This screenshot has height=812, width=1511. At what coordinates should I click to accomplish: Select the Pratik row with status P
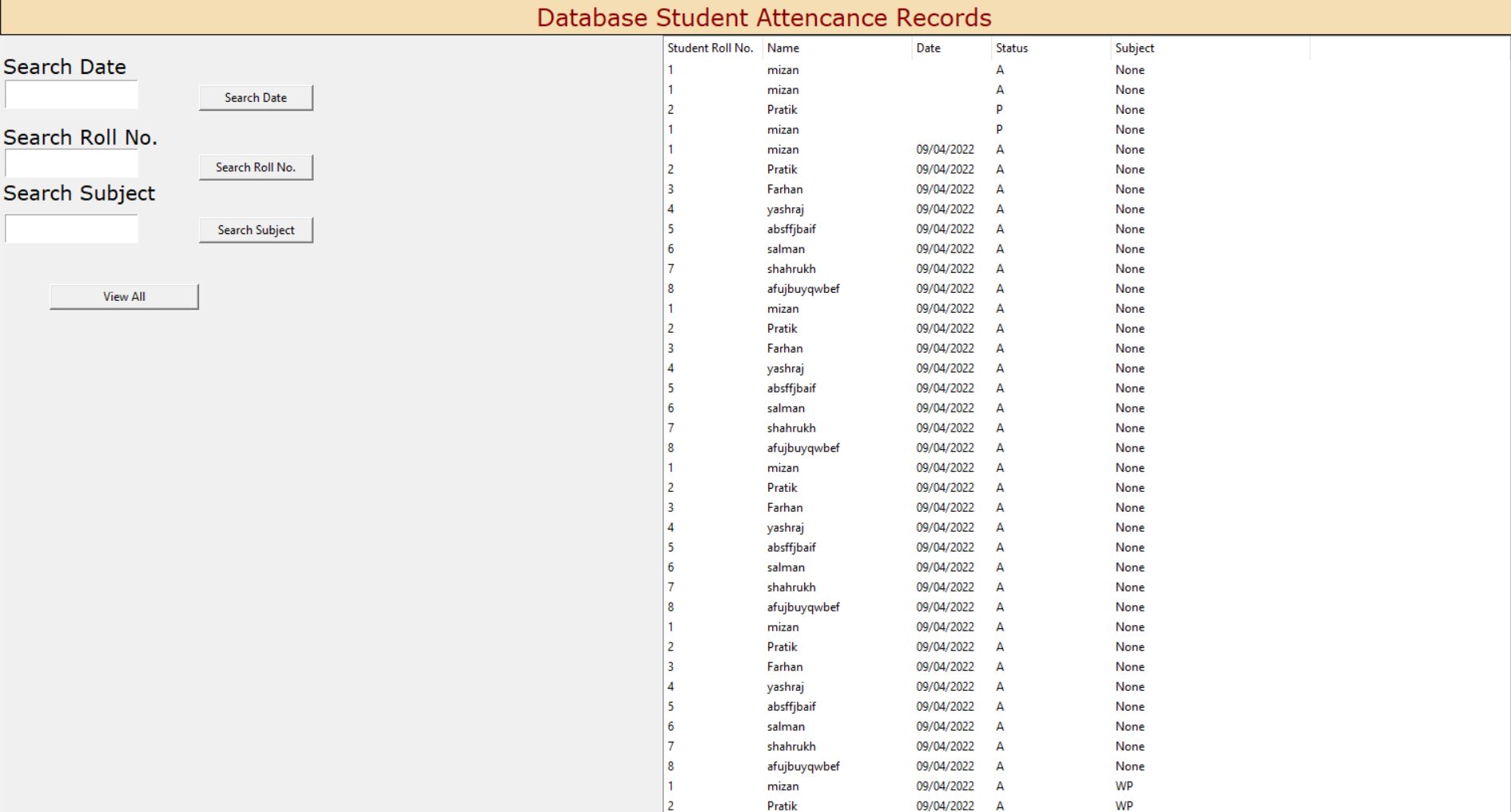pos(783,110)
